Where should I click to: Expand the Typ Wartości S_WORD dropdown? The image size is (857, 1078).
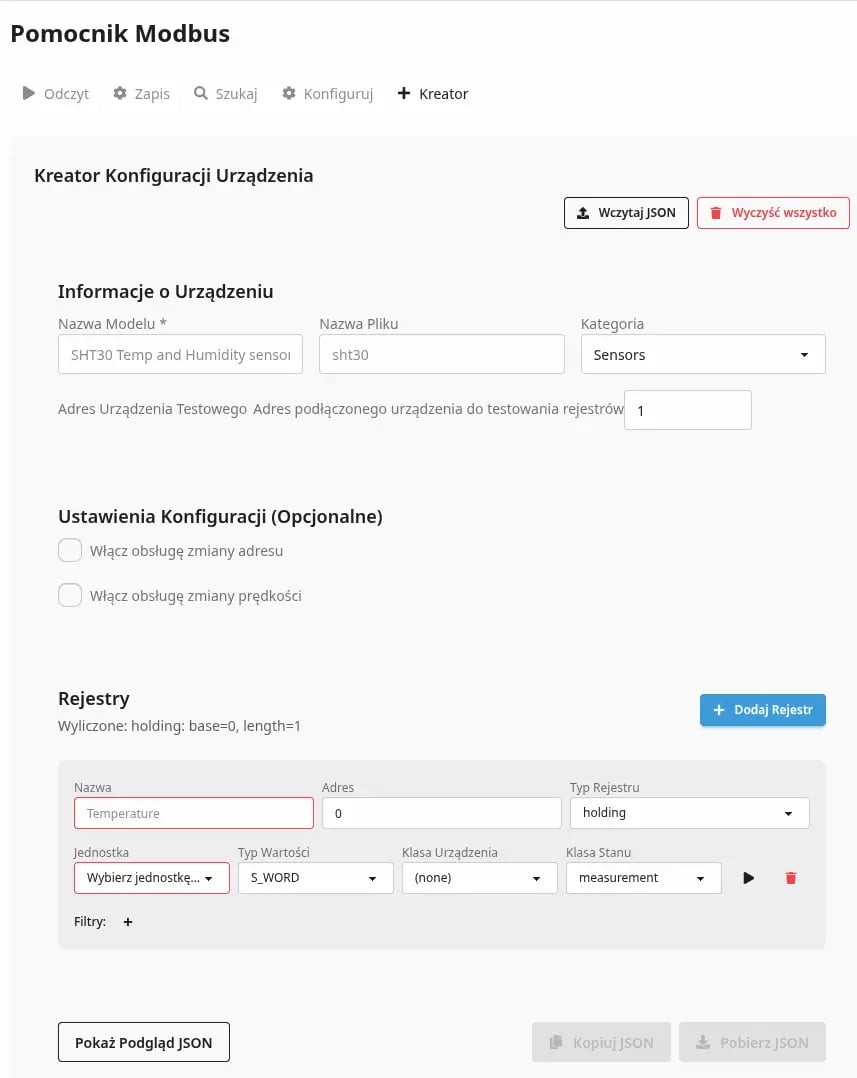[x=315, y=878]
